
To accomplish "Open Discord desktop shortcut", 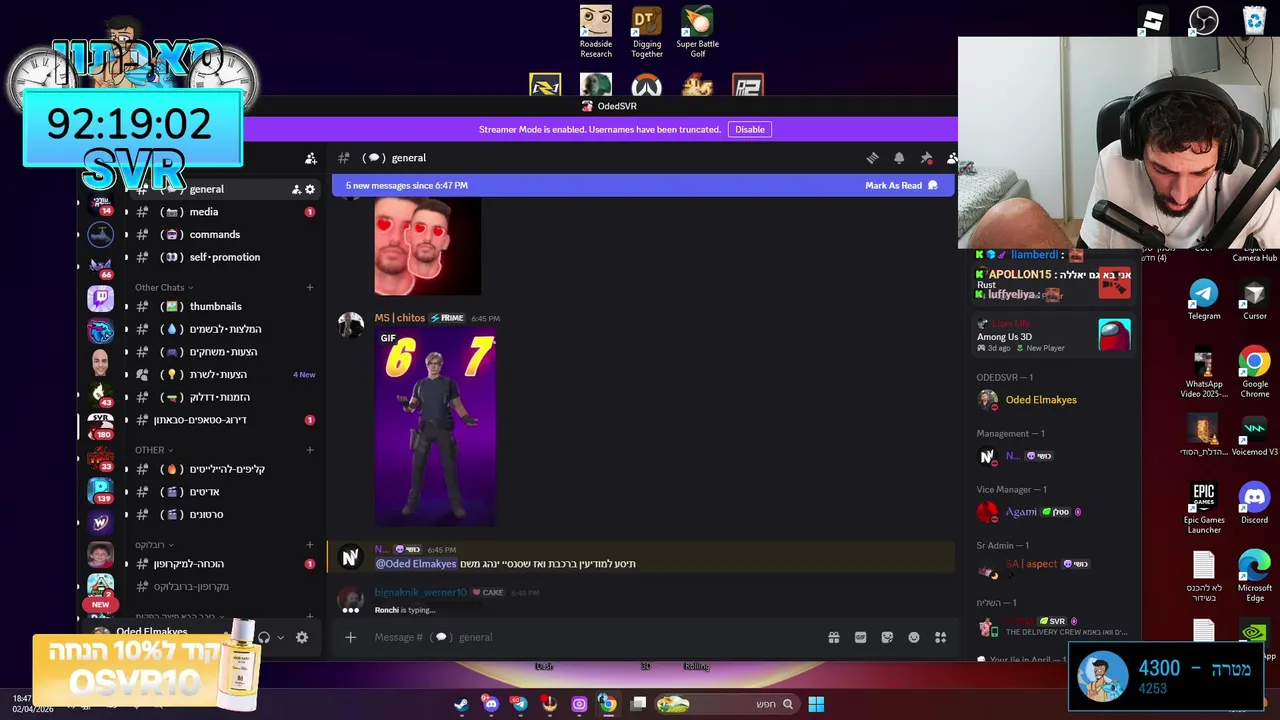I will pos(1254,503).
